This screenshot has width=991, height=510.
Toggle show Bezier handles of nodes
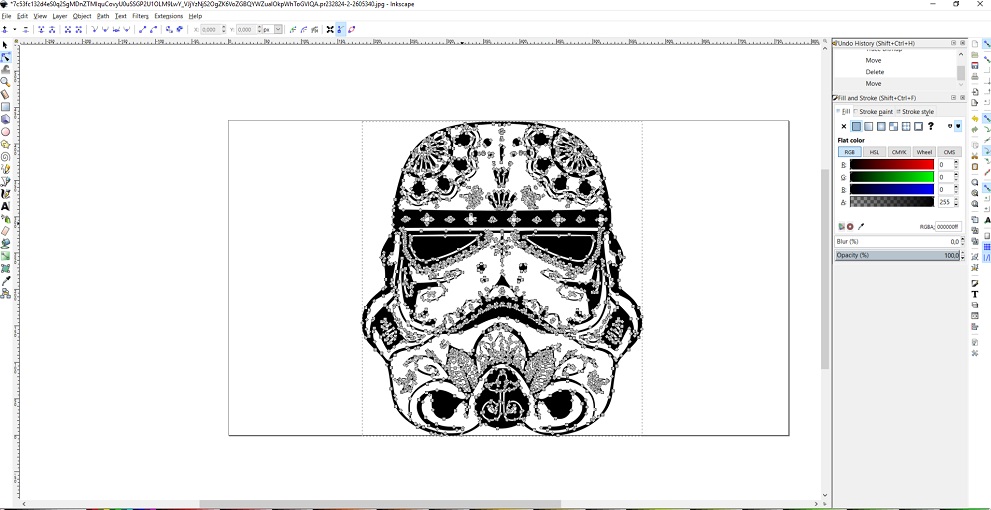341,29
